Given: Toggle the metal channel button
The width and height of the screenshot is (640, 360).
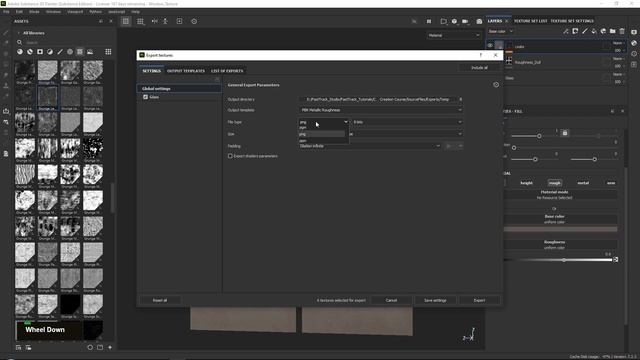Looking at the screenshot, I should [x=583, y=183].
